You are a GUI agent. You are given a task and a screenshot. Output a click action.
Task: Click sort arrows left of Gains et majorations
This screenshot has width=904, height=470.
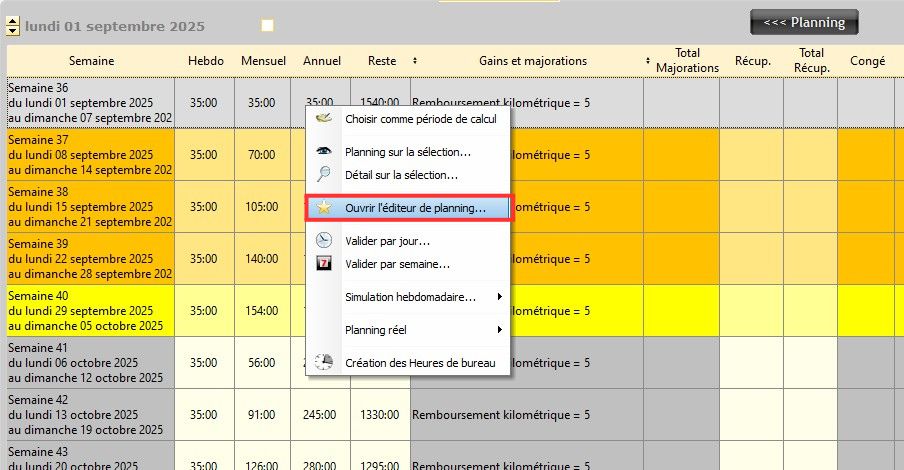(x=415, y=61)
